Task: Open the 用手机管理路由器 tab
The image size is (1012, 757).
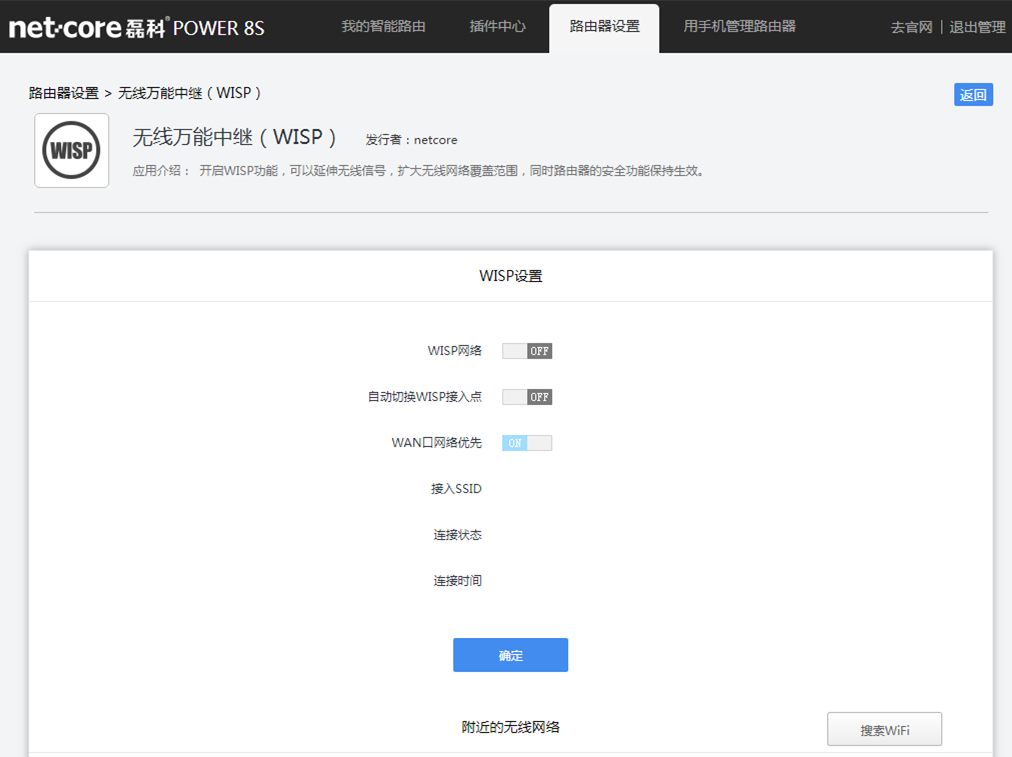Action: click(x=737, y=27)
